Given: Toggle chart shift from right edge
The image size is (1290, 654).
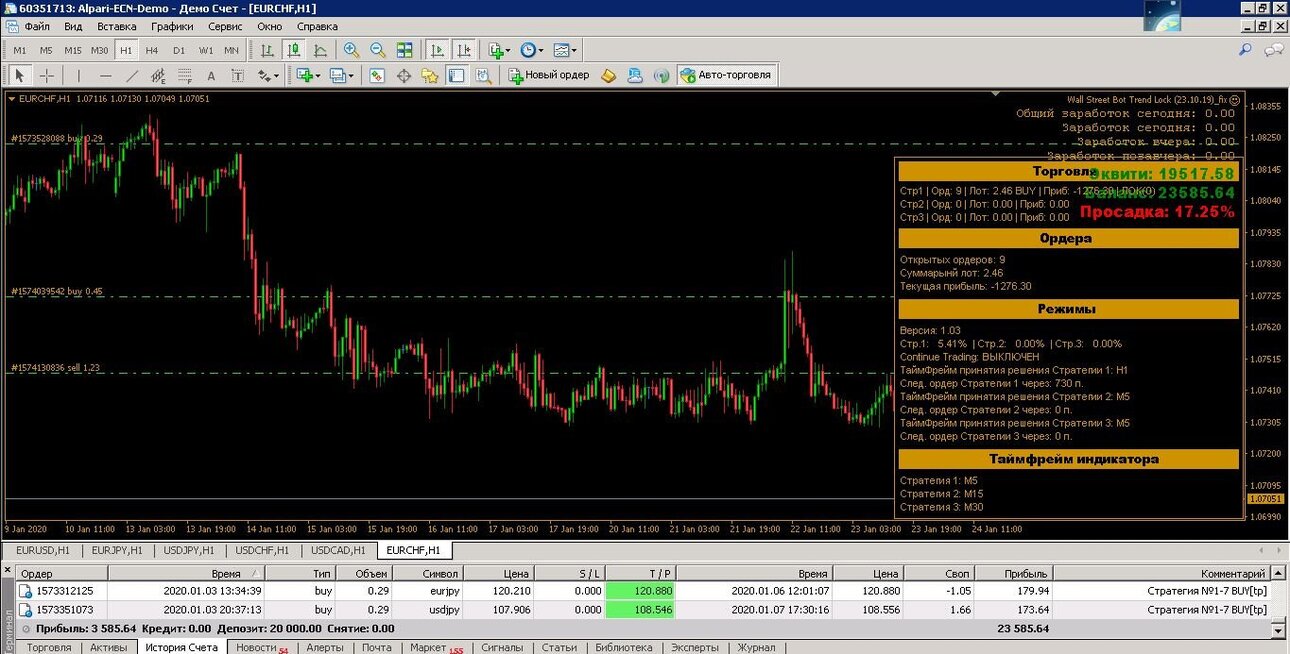Looking at the screenshot, I should coord(464,50).
